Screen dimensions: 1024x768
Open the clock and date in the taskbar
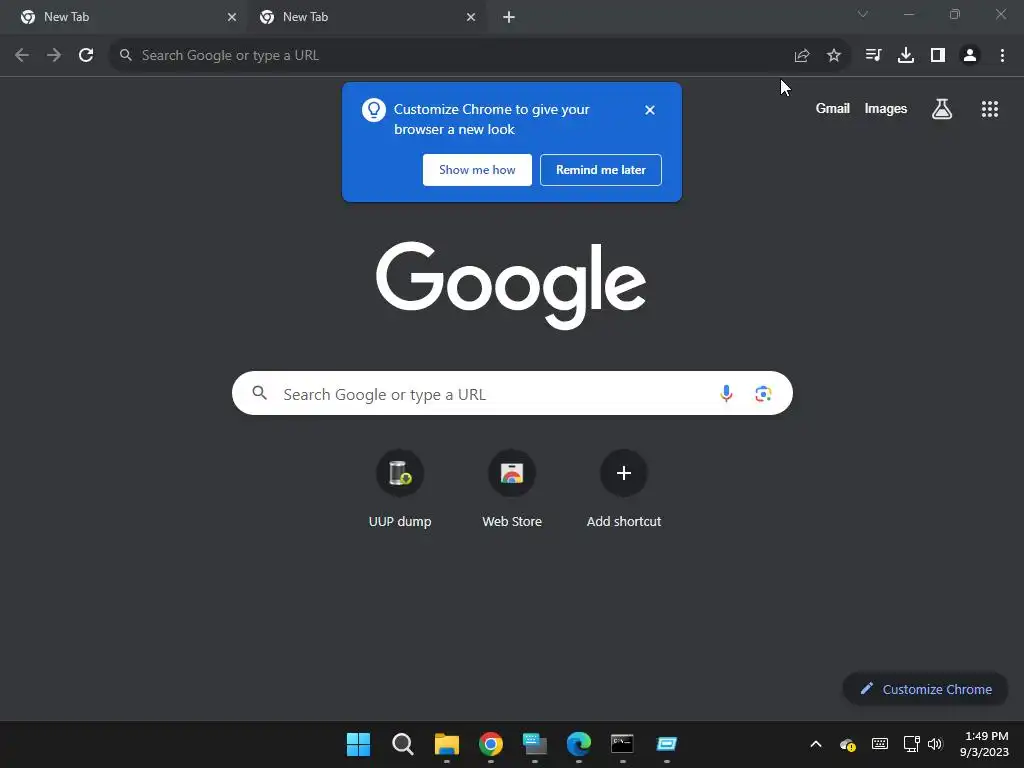[984, 744]
